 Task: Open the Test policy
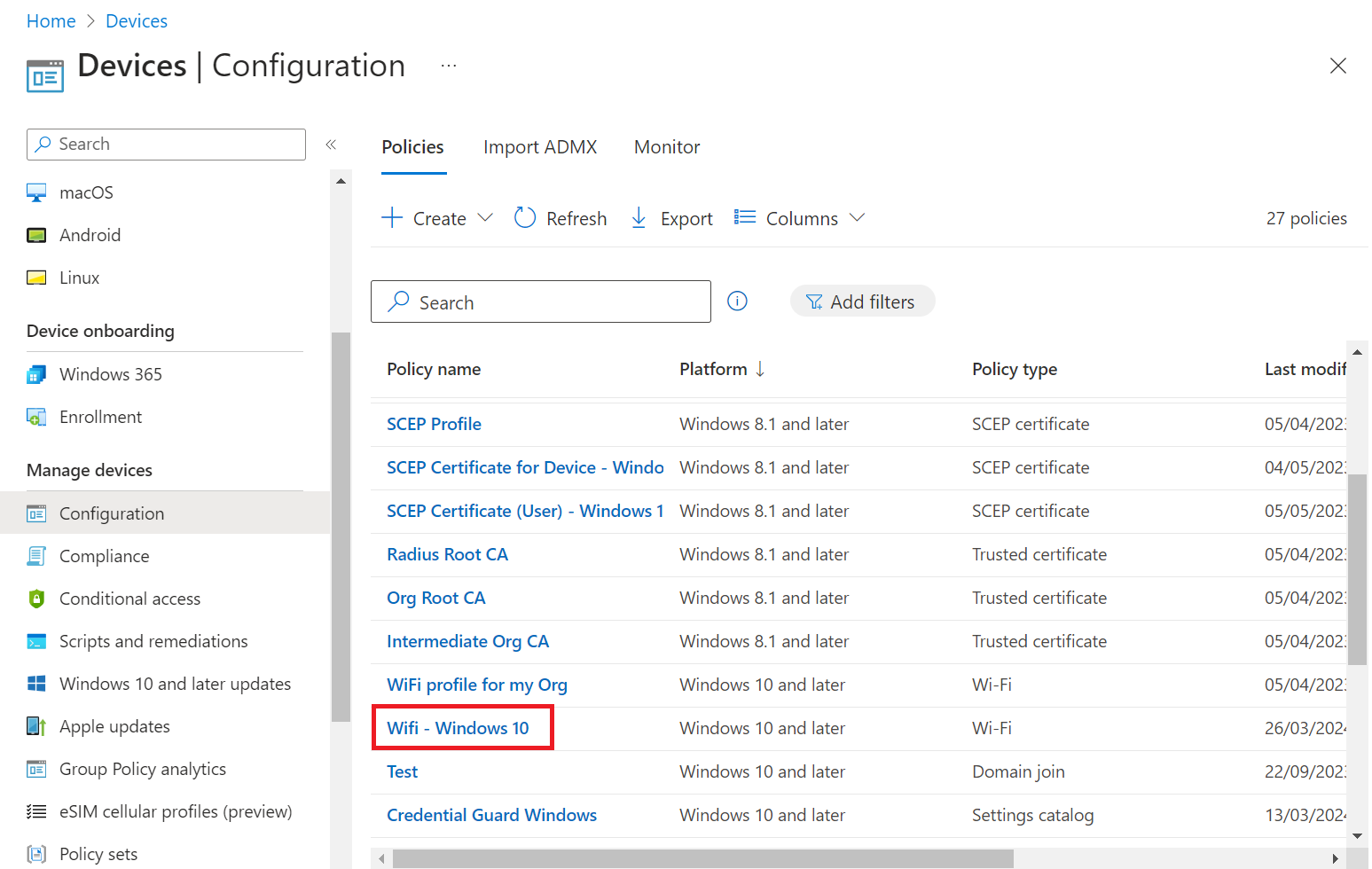pos(403,771)
